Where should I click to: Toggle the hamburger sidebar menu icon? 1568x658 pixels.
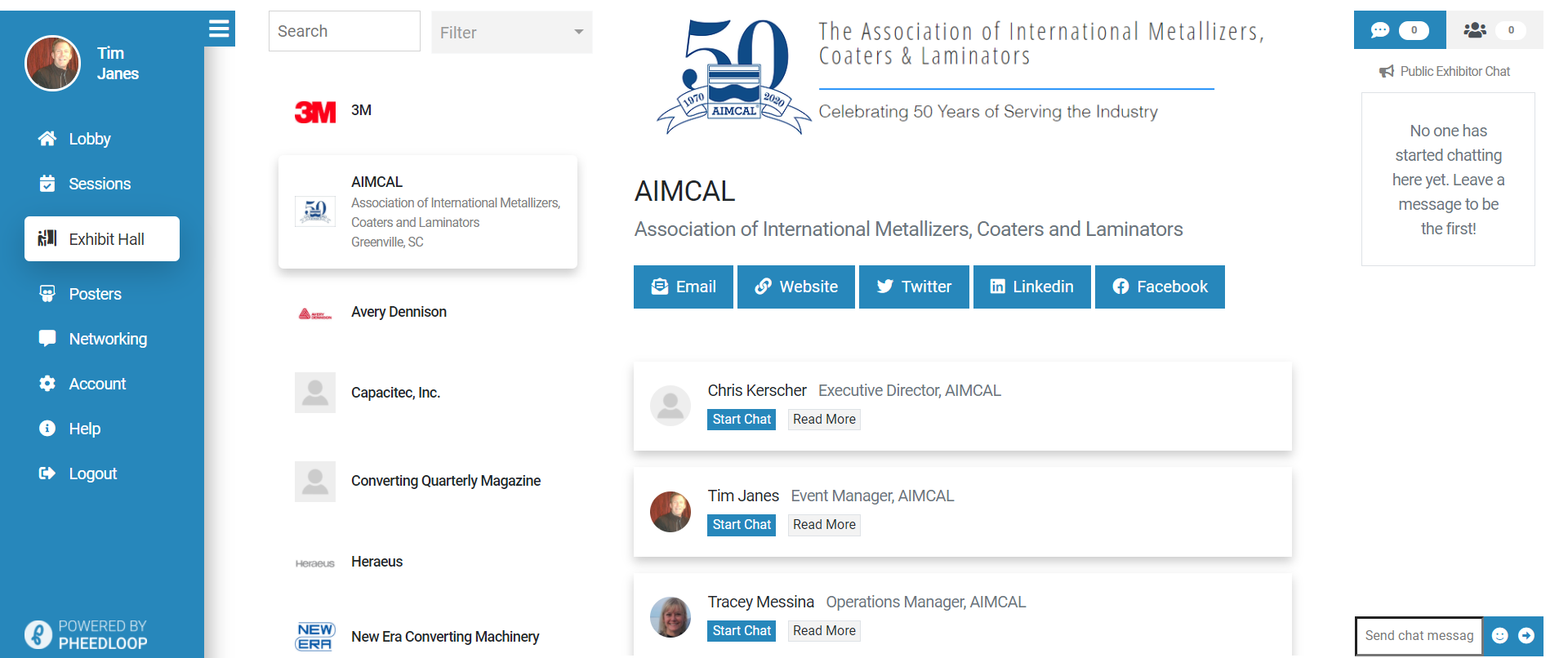(219, 29)
